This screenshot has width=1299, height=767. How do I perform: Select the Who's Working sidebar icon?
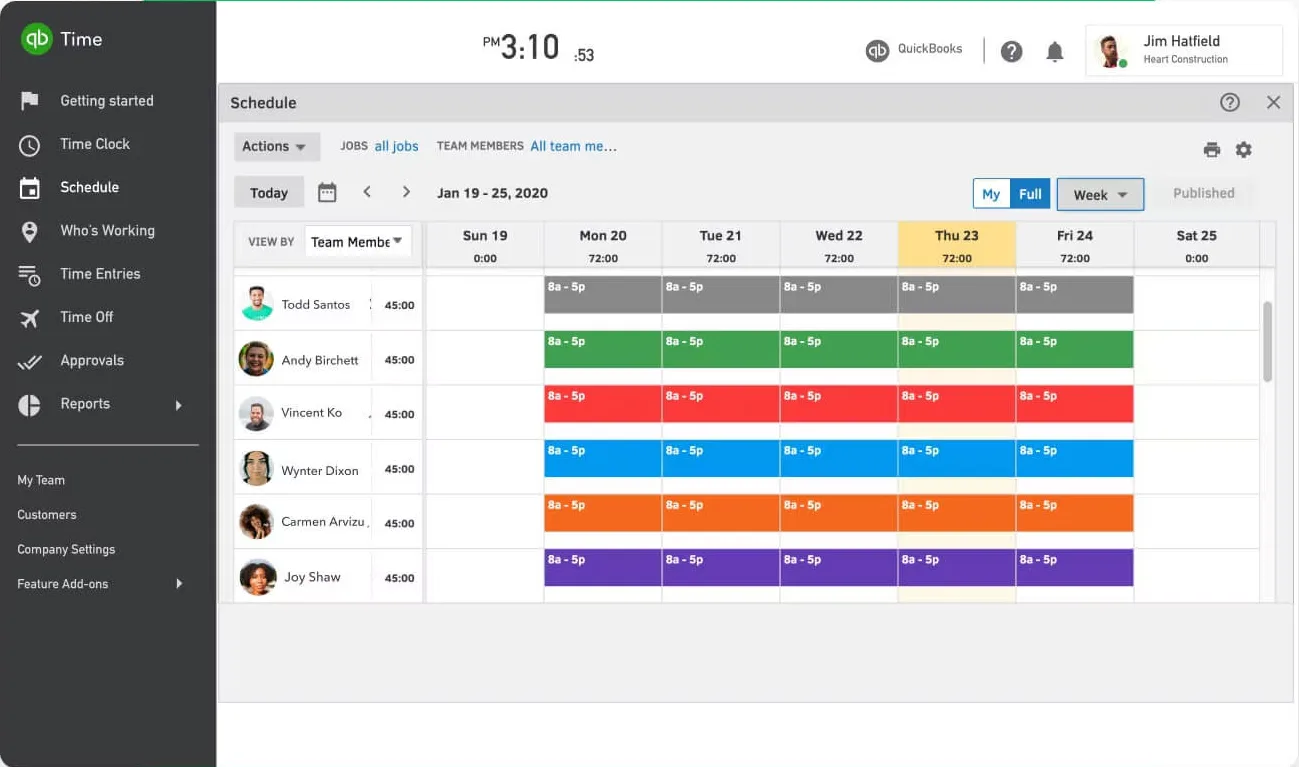pos(31,231)
